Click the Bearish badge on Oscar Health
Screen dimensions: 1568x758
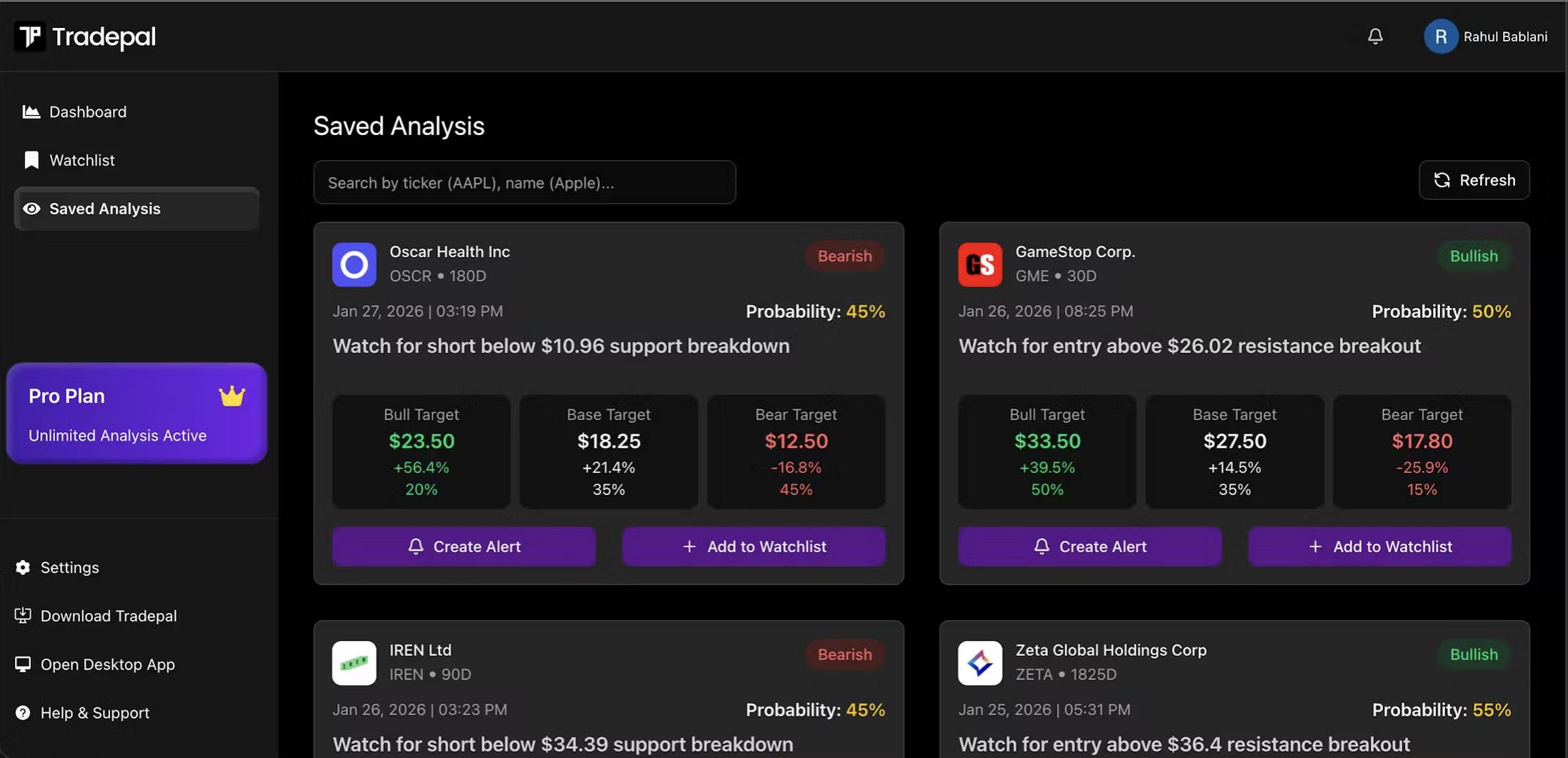845,256
